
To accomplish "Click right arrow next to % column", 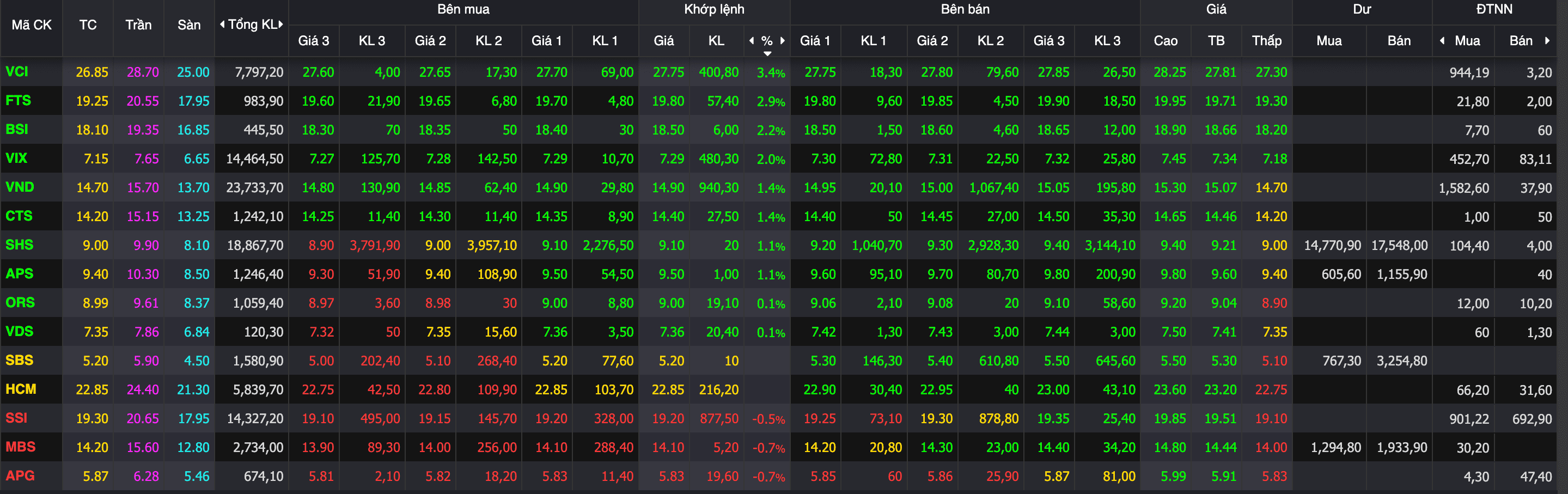I will (782, 40).
